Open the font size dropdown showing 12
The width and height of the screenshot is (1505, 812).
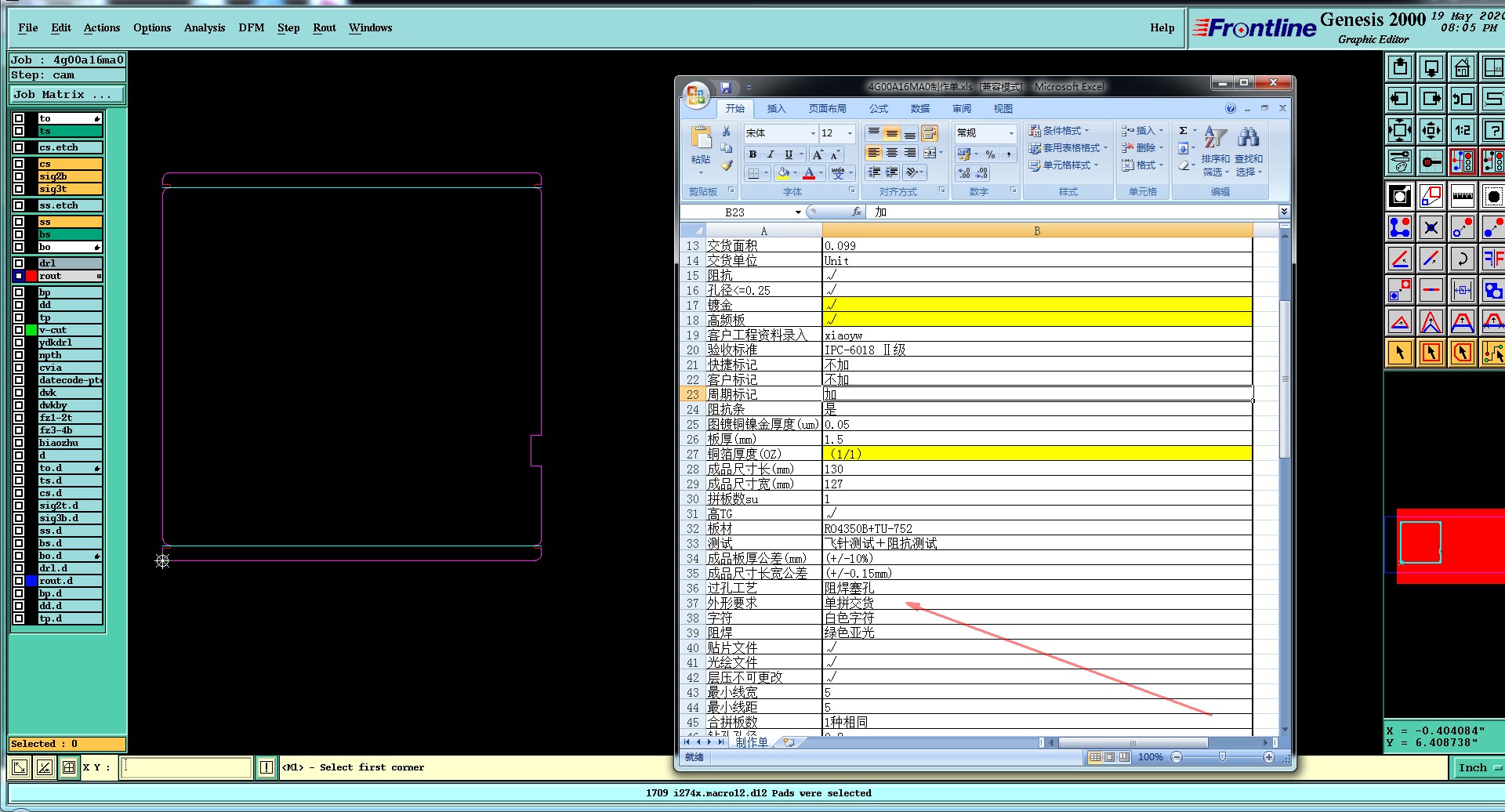tap(850, 133)
